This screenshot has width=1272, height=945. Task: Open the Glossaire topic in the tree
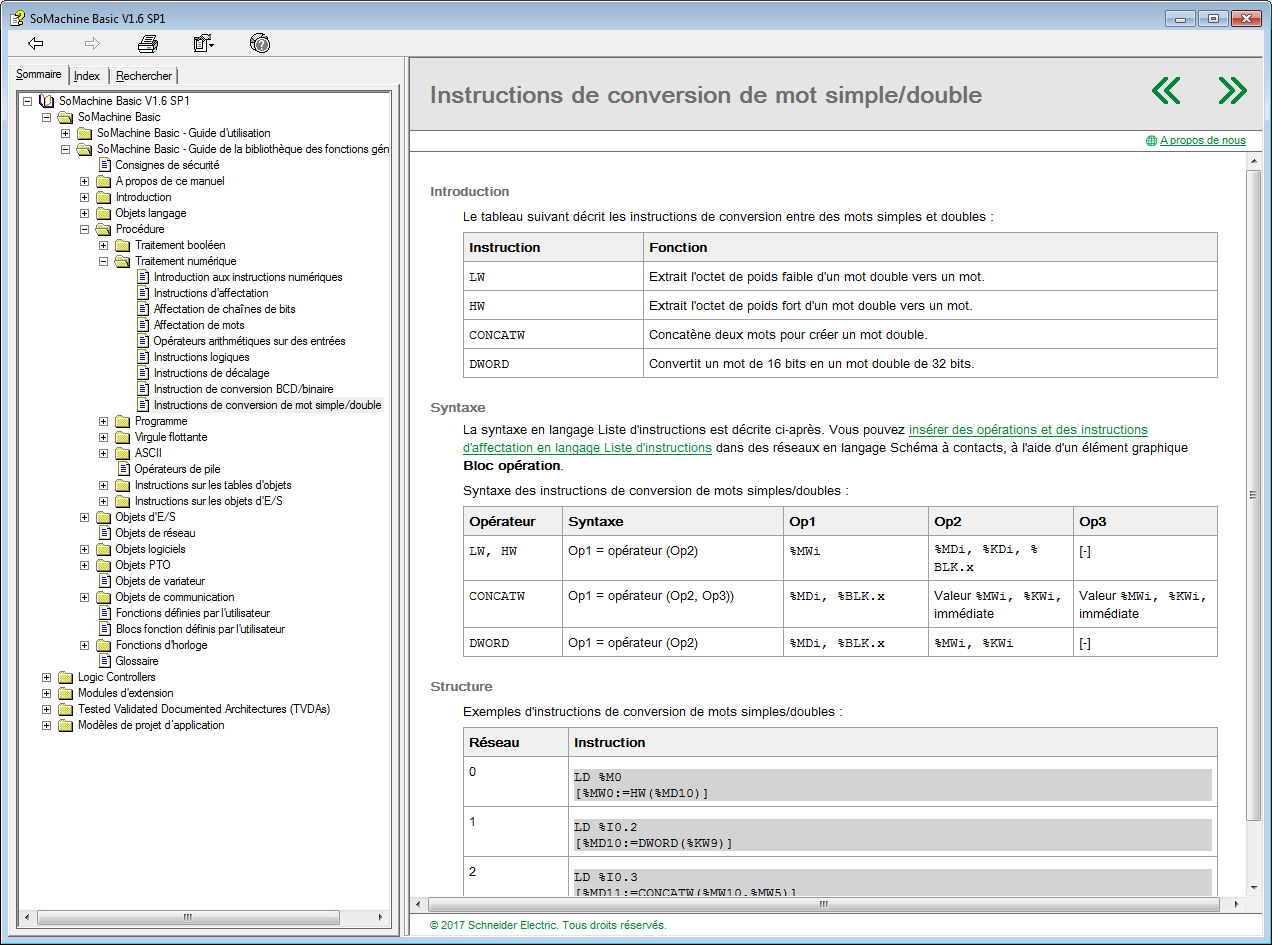coord(136,661)
